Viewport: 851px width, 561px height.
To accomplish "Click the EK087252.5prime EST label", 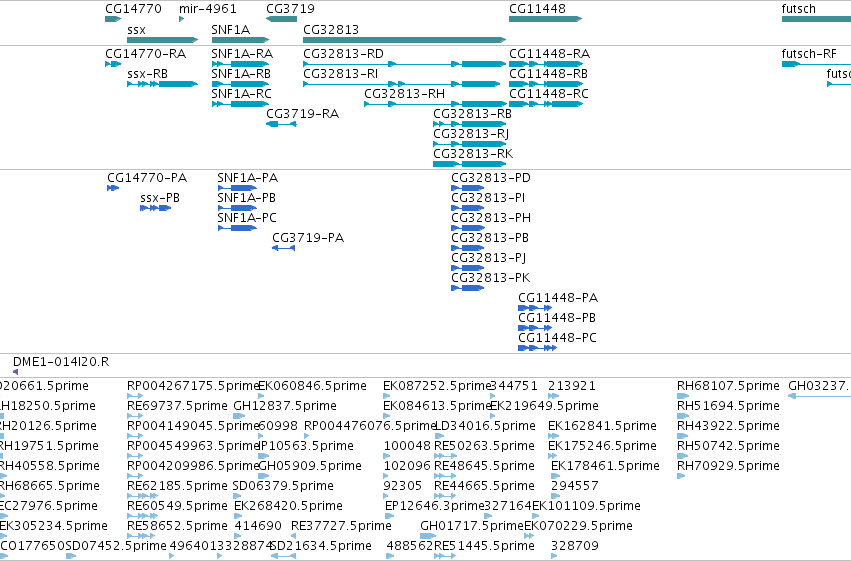I will pos(437,386).
